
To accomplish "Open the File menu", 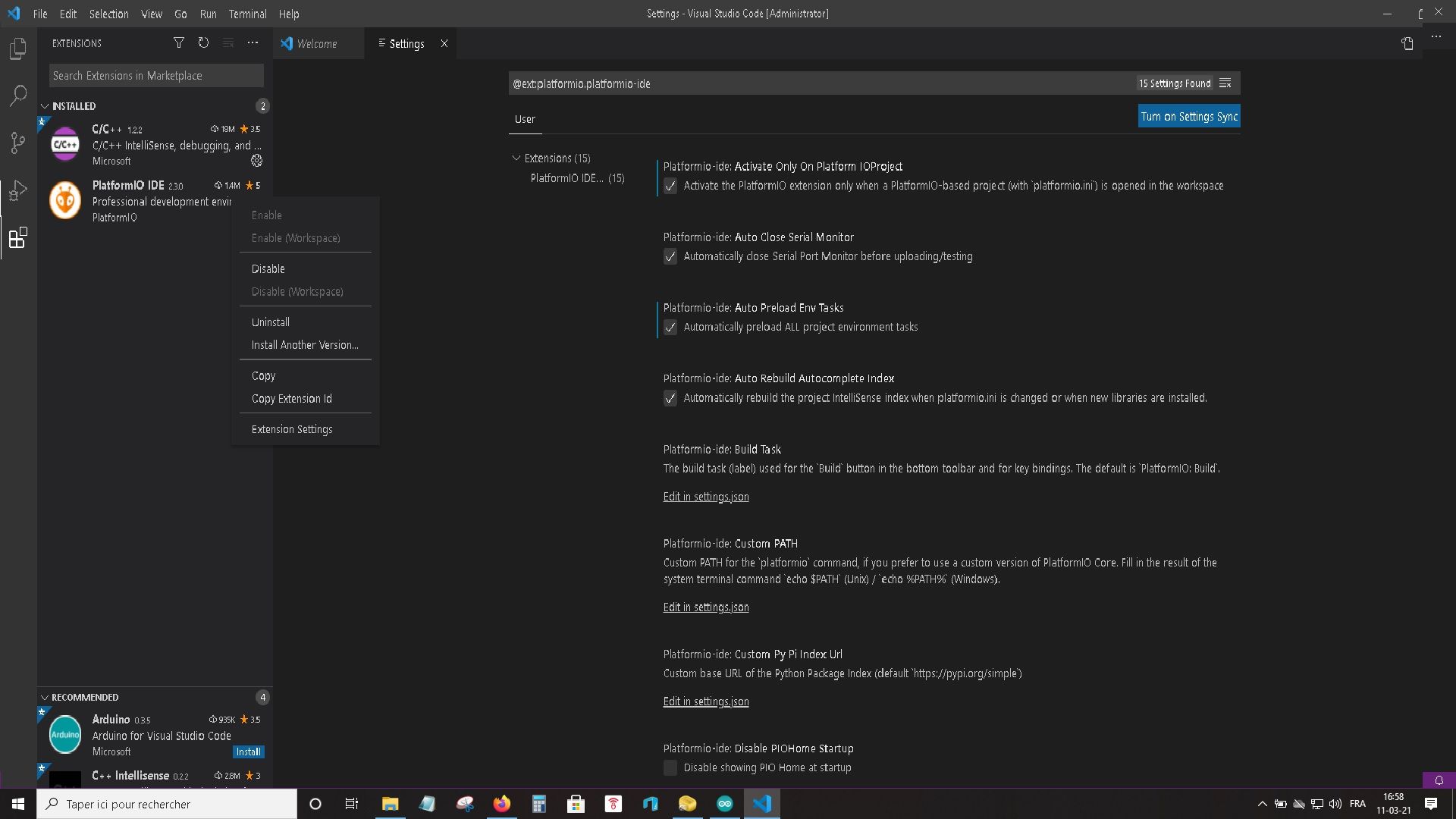I will pos(40,14).
